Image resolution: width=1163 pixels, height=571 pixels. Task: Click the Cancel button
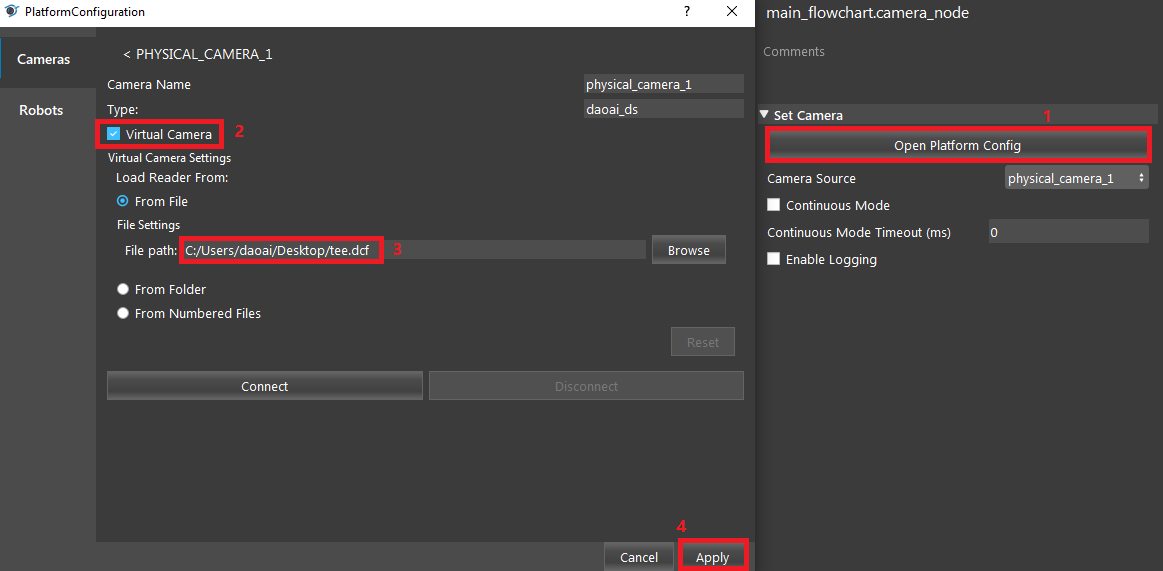[639, 557]
